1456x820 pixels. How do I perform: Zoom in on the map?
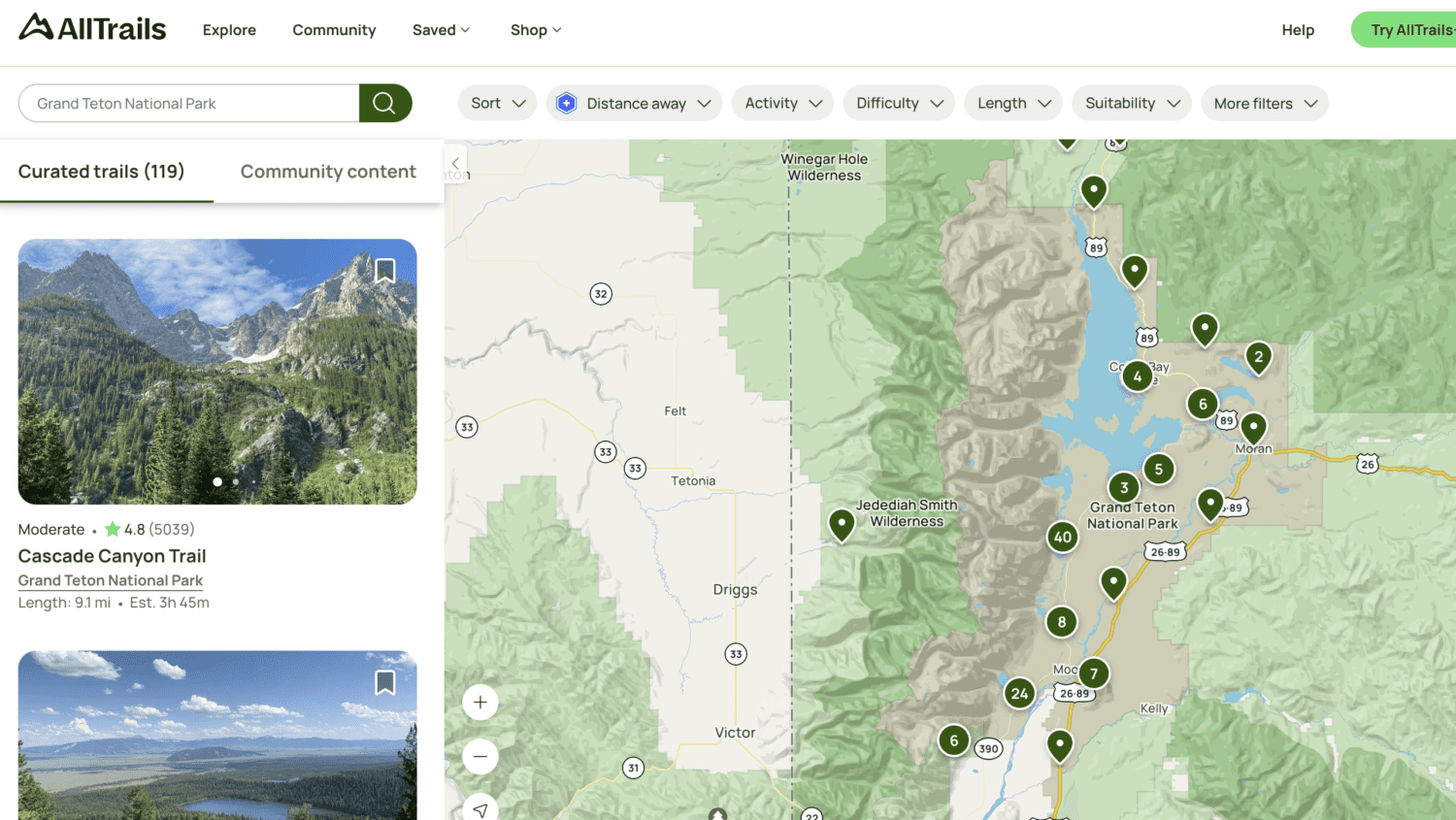(480, 702)
